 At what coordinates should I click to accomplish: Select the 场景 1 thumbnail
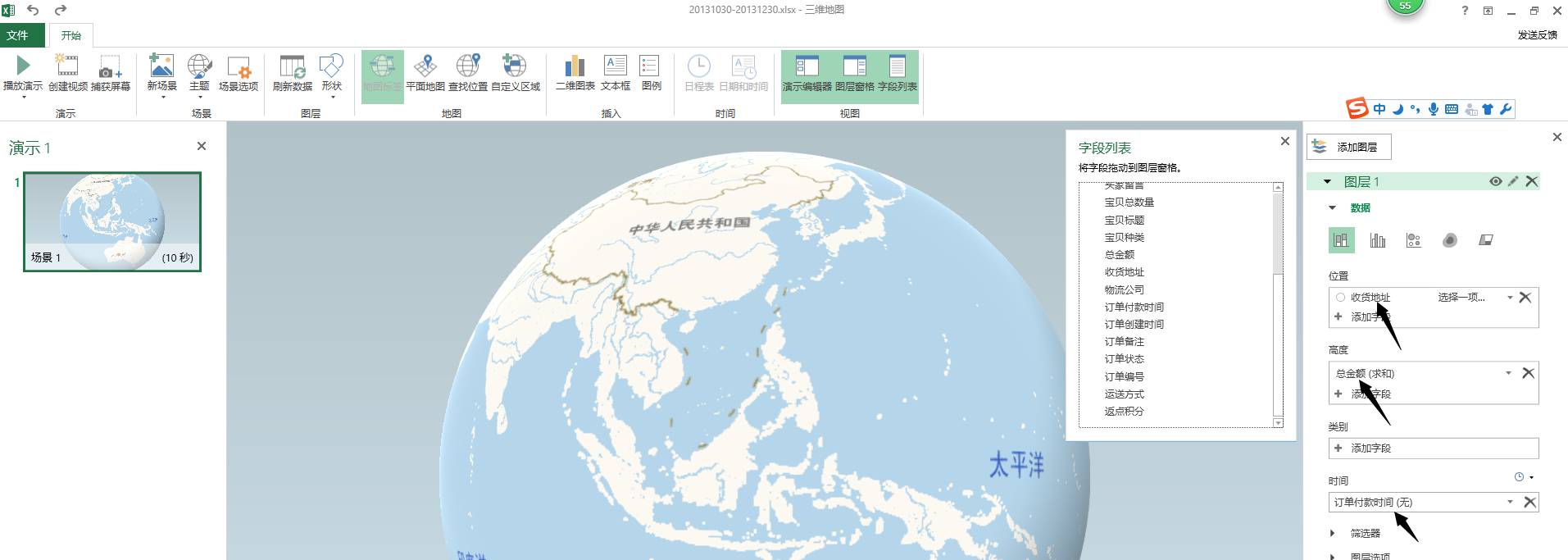[x=112, y=221]
